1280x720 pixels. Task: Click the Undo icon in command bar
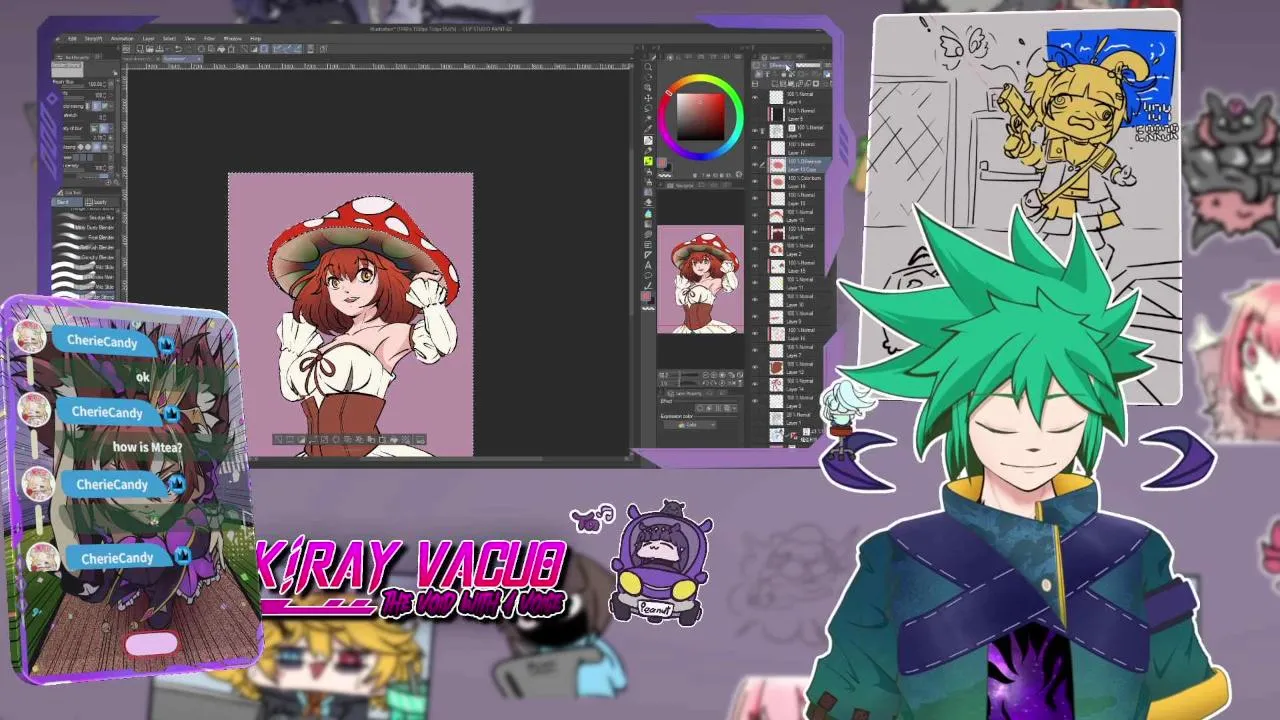click(x=178, y=49)
